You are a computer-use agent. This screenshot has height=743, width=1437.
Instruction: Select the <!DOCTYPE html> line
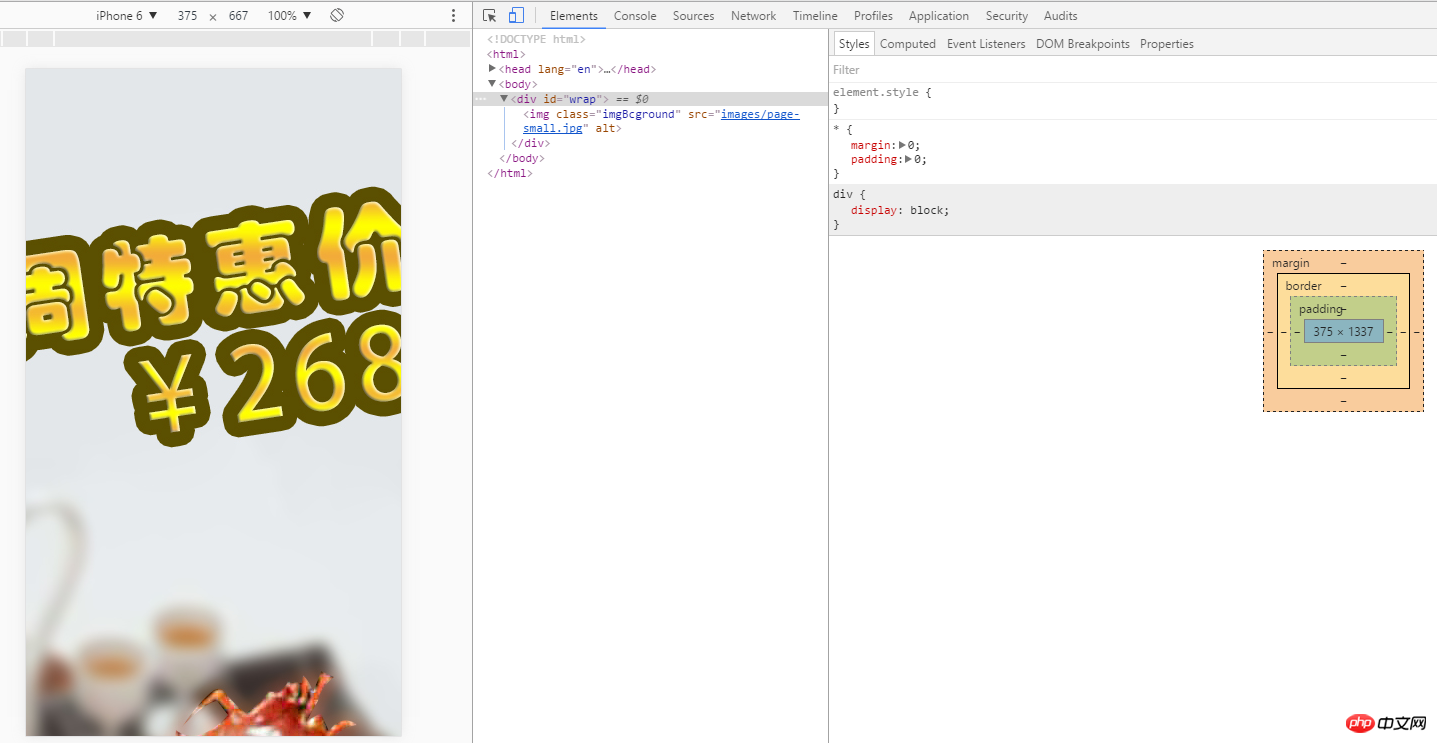click(536, 40)
